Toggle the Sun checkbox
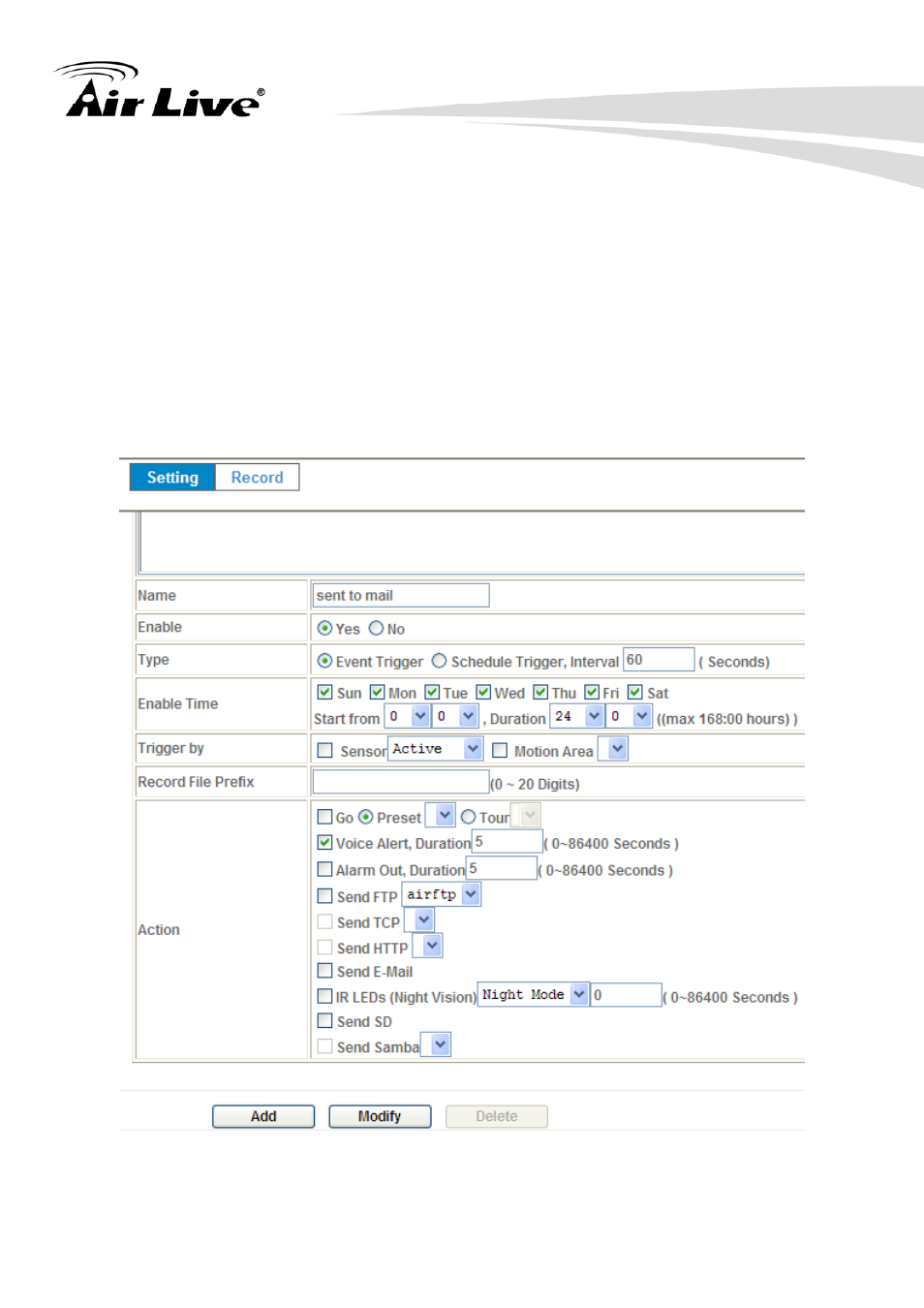The height and width of the screenshot is (1308, 924). click(x=325, y=692)
